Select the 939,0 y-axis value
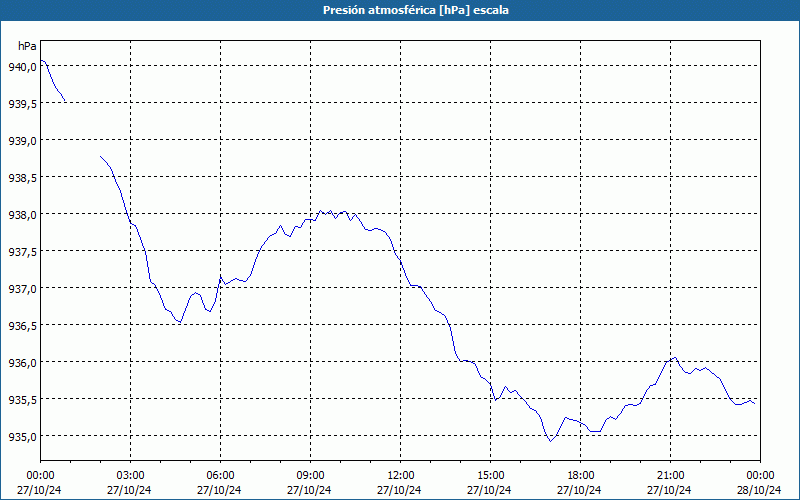The height and width of the screenshot is (500, 800). point(22,141)
